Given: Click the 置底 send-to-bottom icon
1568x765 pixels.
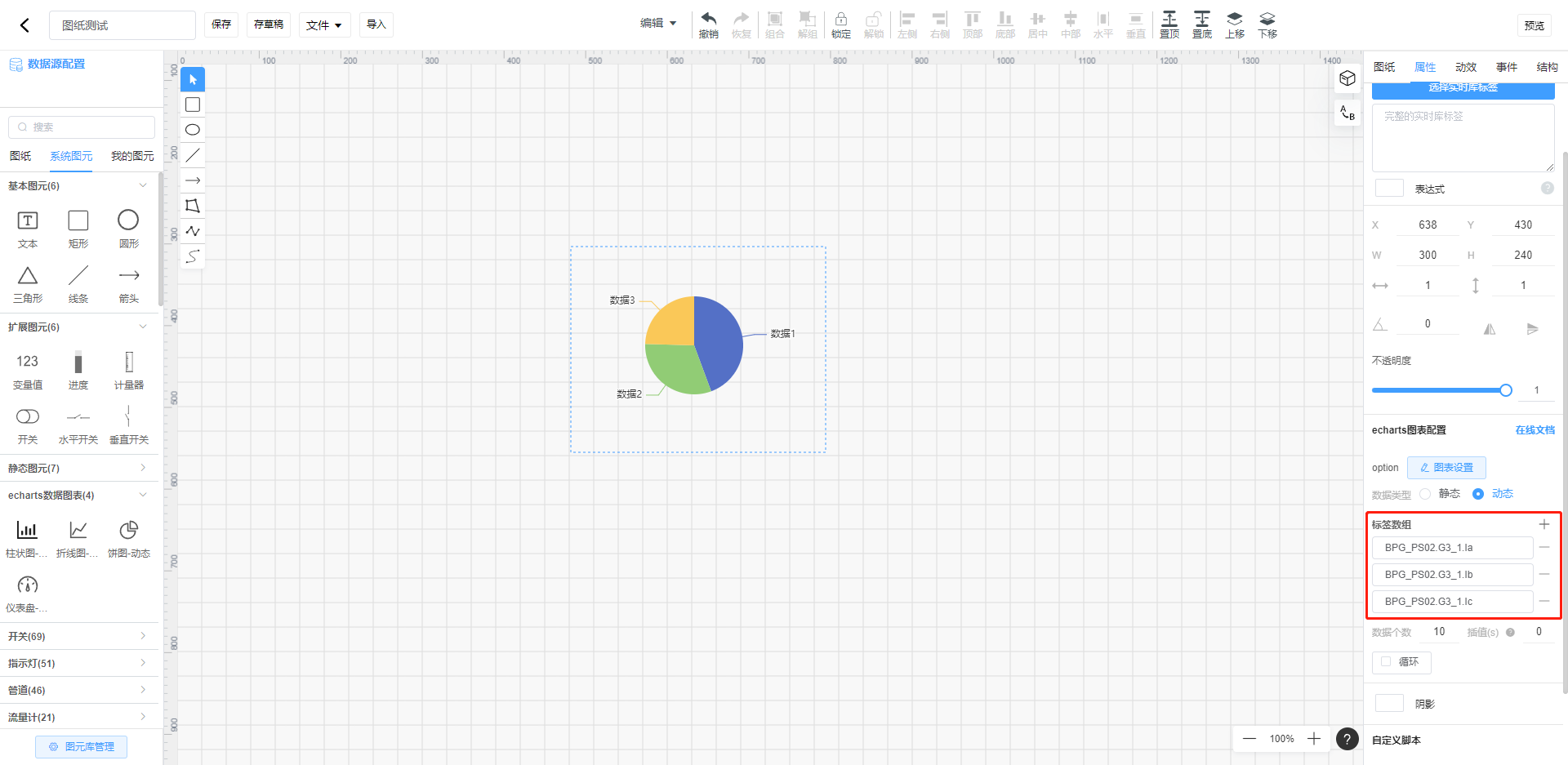Looking at the screenshot, I should 1202,24.
